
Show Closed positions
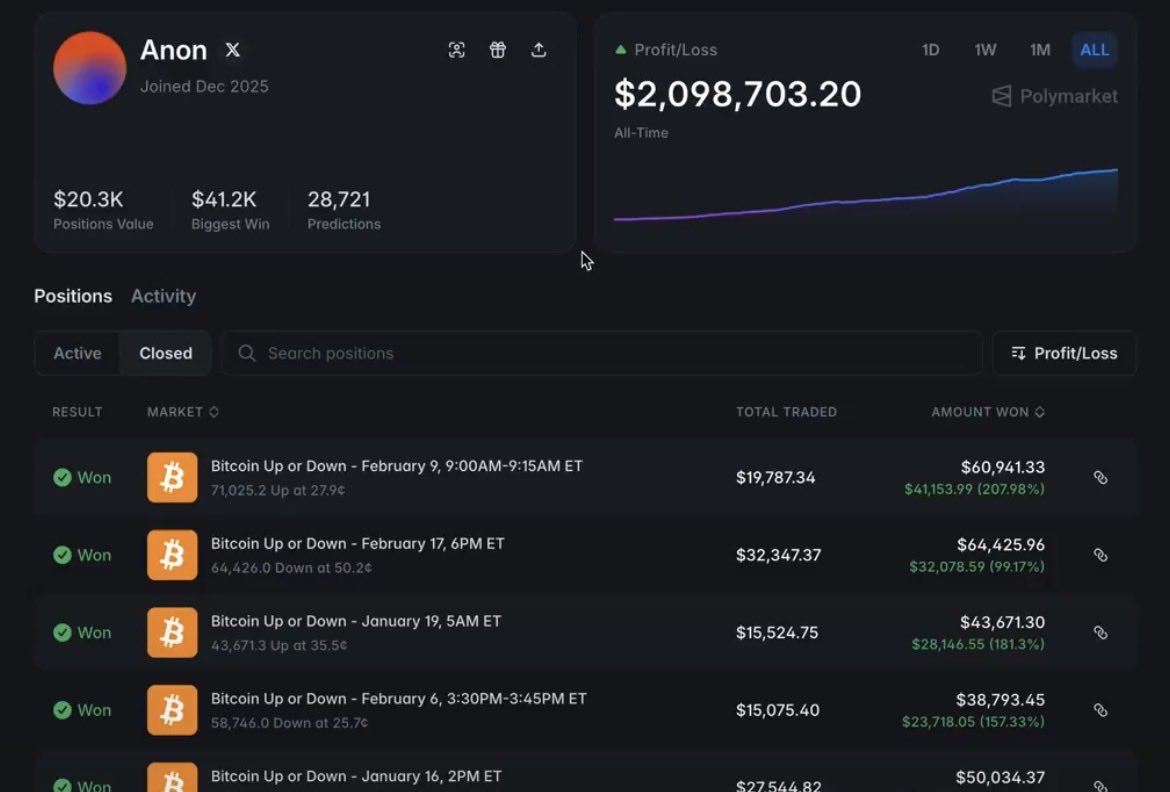(166, 353)
